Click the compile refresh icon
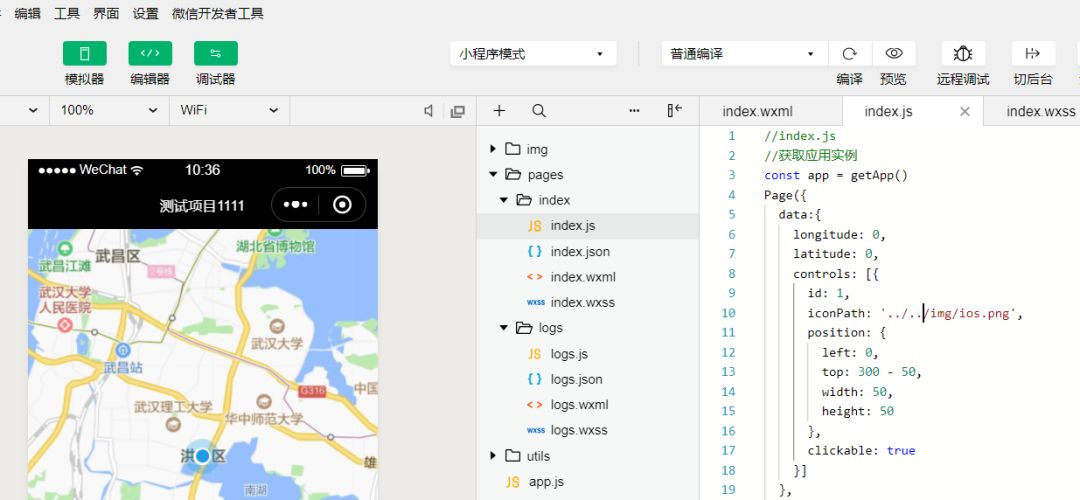Image resolution: width=1080 pixels, height=500 pixels. 849,54
